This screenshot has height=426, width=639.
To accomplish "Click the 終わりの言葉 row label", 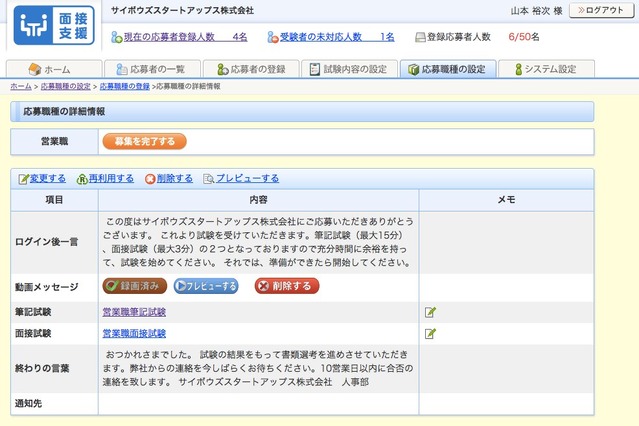I will (x=42, y=368).
